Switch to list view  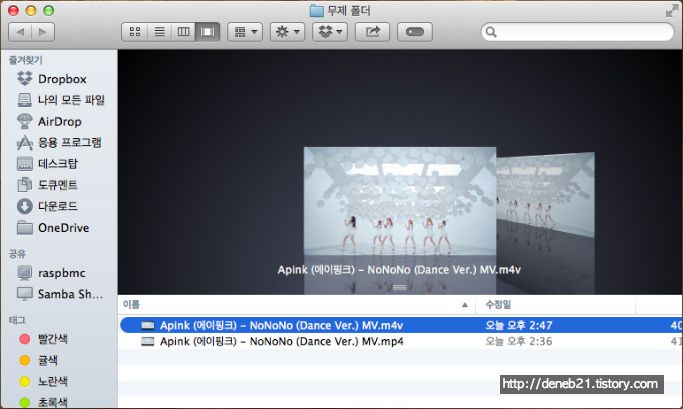point(159,32)
